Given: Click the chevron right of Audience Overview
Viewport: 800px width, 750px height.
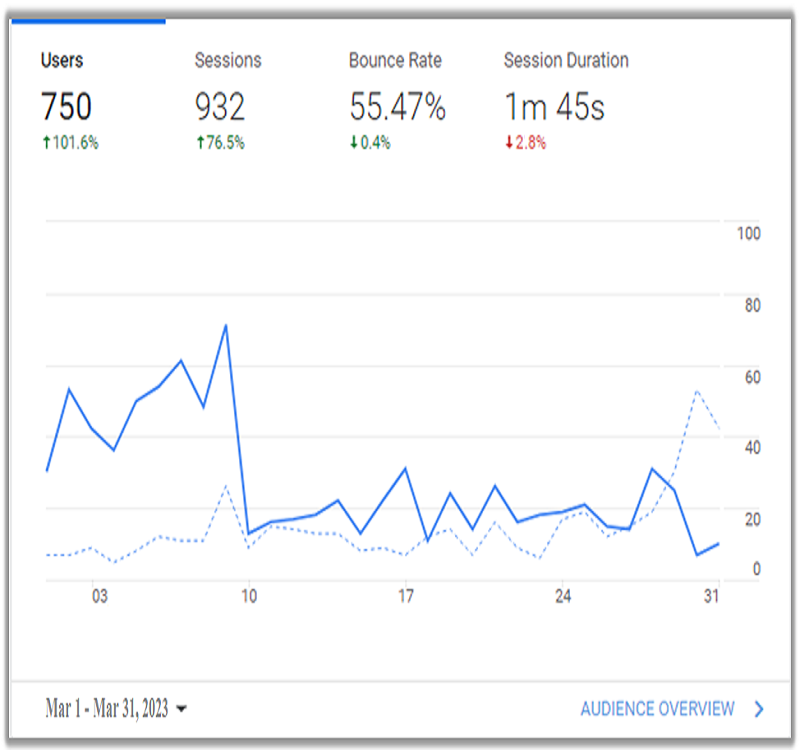Looking at the screenshot, I should (x=759, y=709).
